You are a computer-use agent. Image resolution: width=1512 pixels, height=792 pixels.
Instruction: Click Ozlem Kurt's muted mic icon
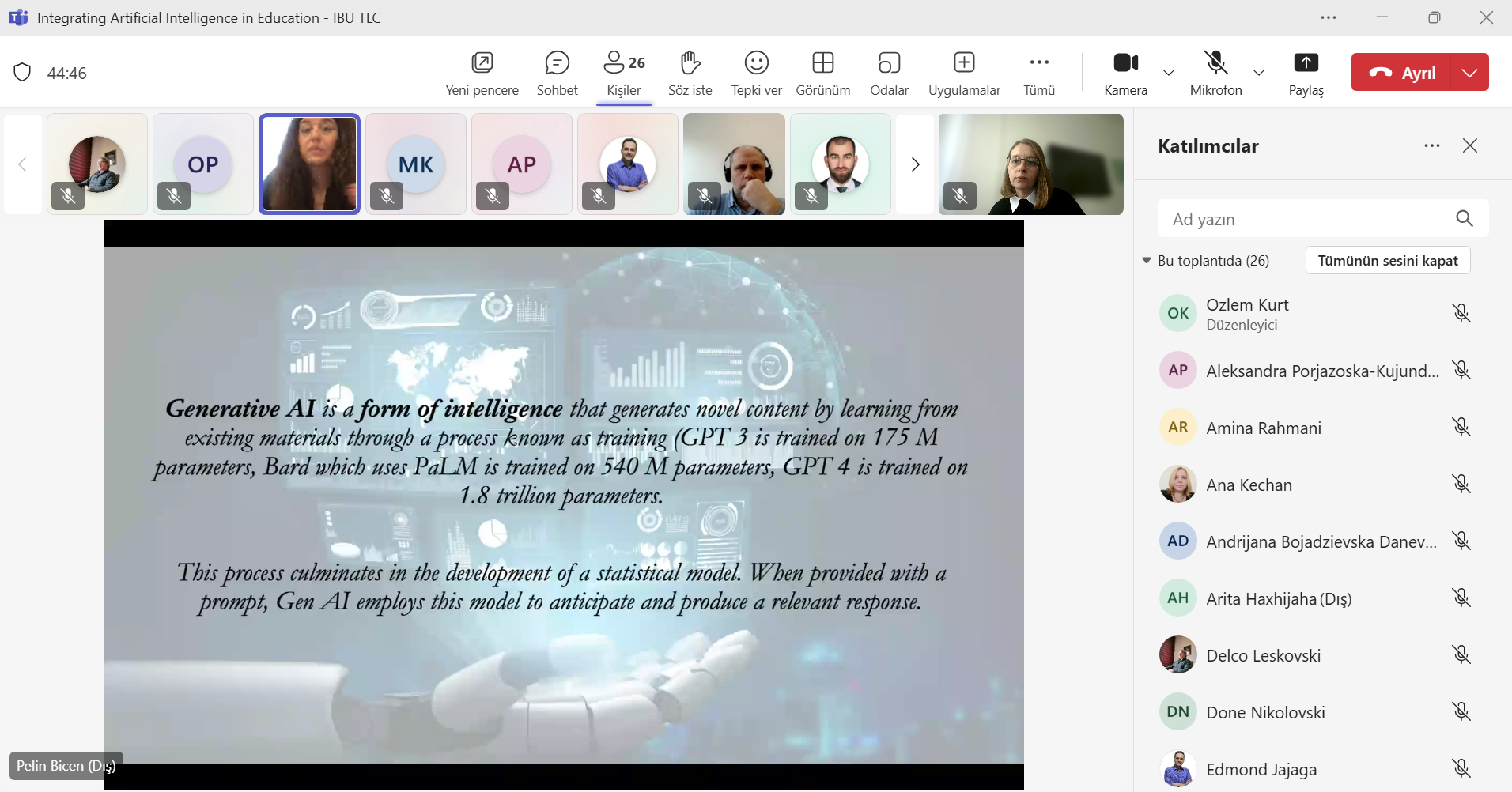1461,314
